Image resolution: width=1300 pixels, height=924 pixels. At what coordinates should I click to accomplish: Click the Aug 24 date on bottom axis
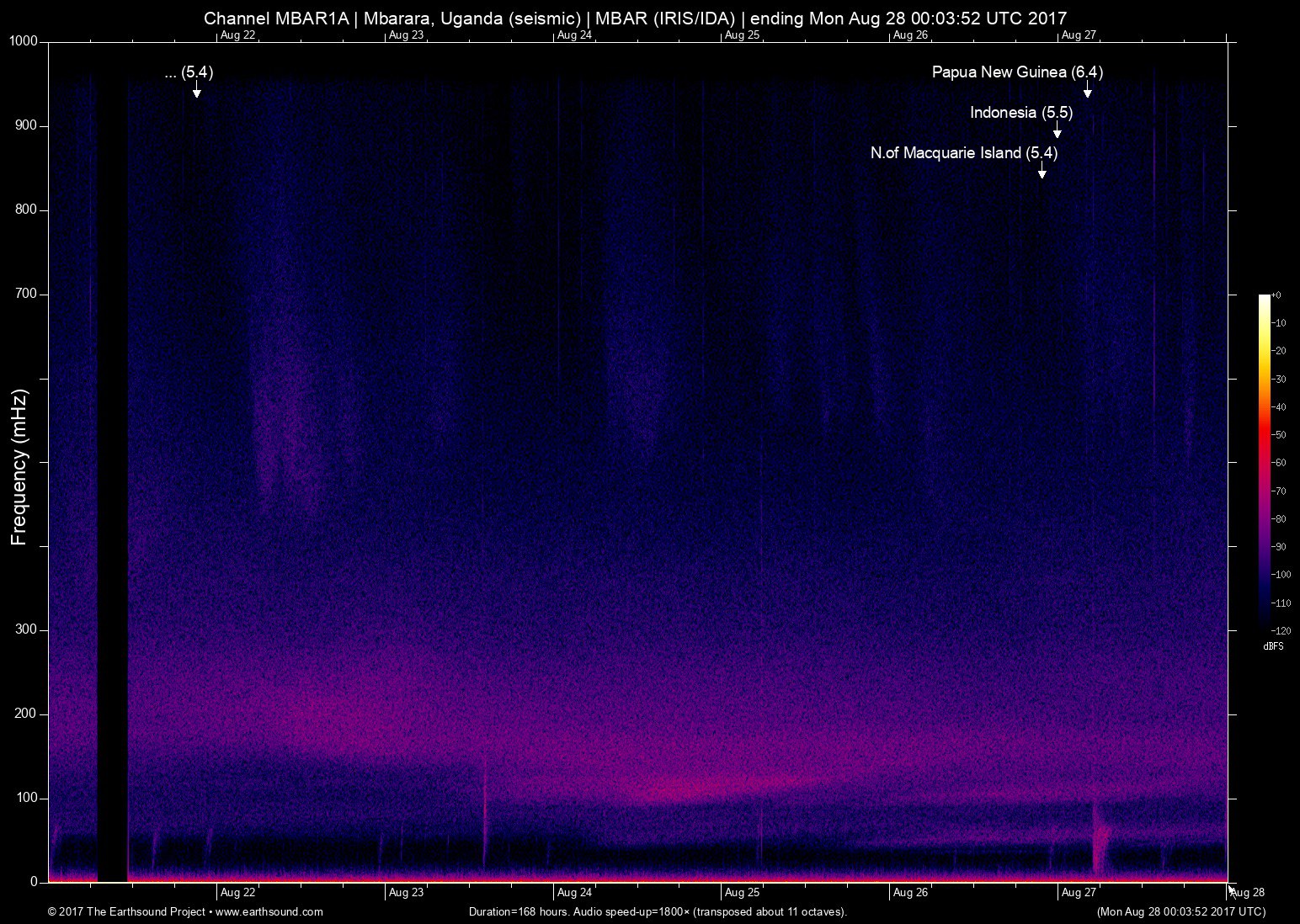click(573, 893)
